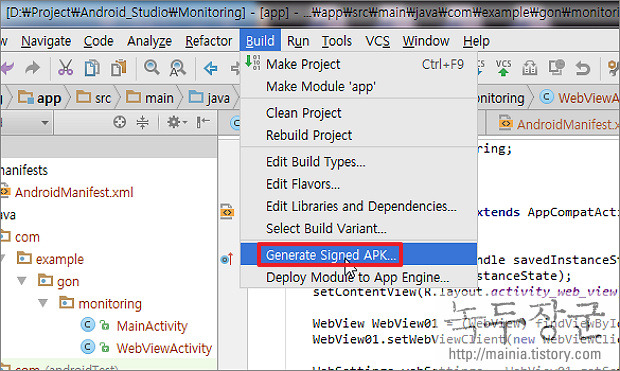Choose Deploy Module to App Engine
The height and width of the screenshot is (371, 620).
coord(358,277)
